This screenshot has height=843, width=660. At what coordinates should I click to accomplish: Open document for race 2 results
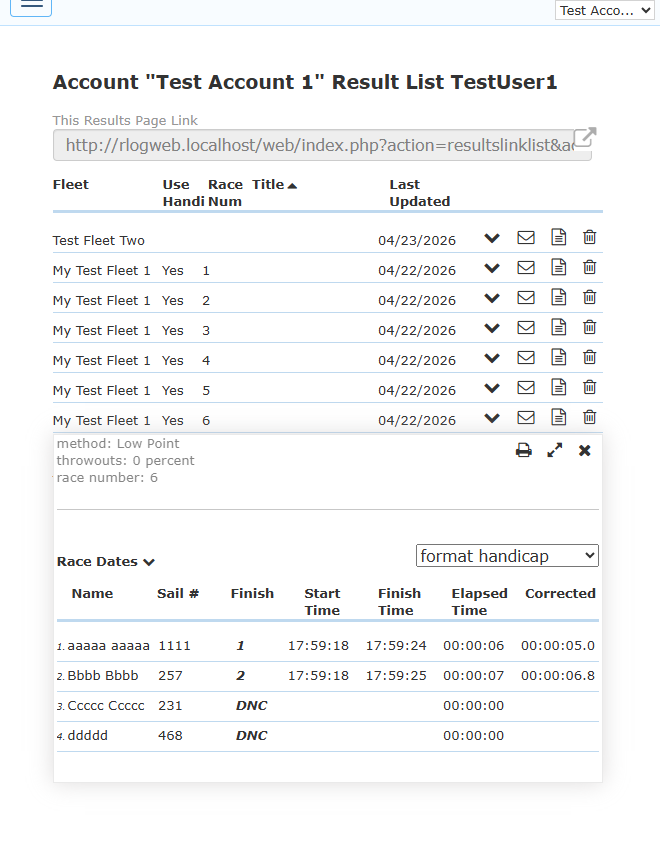(x=558, y=297)
